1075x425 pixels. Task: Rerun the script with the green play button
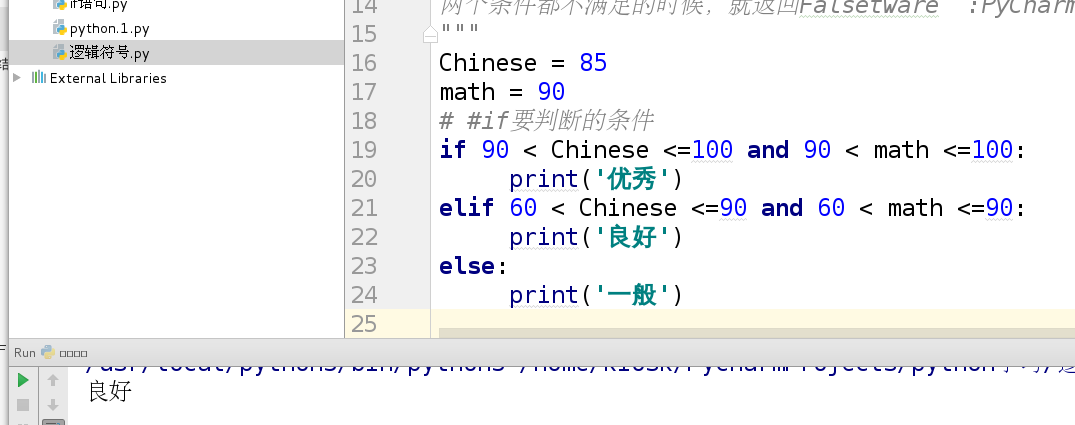tap(23, 380)
